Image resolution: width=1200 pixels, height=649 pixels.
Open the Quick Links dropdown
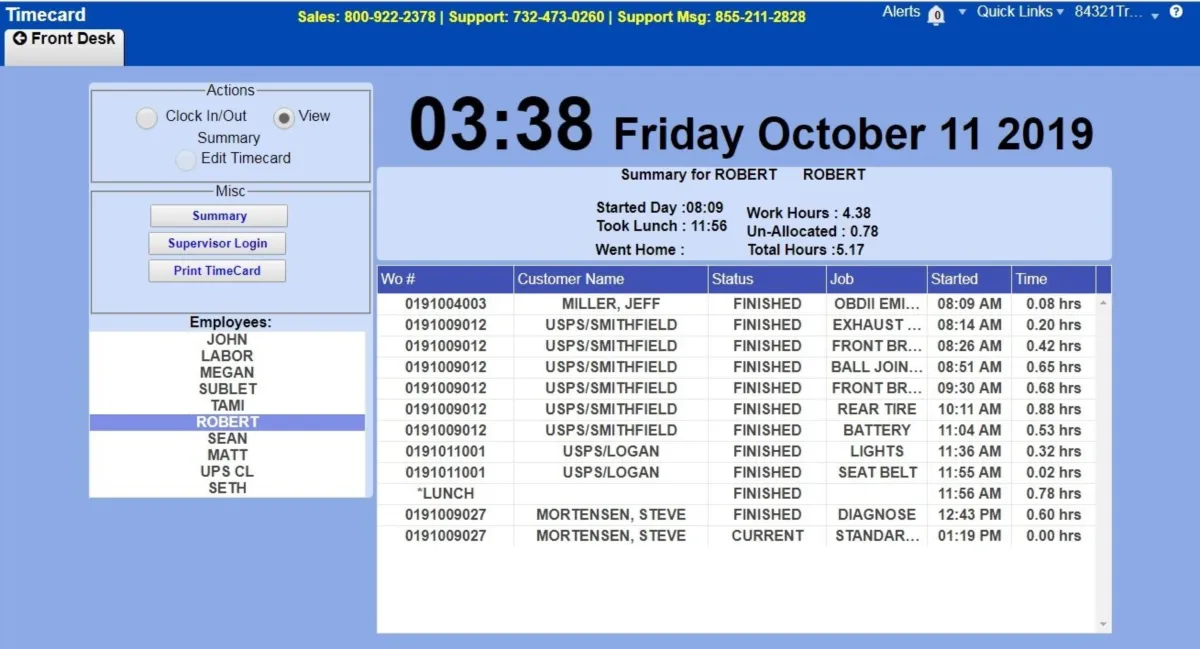[1020, 12]
